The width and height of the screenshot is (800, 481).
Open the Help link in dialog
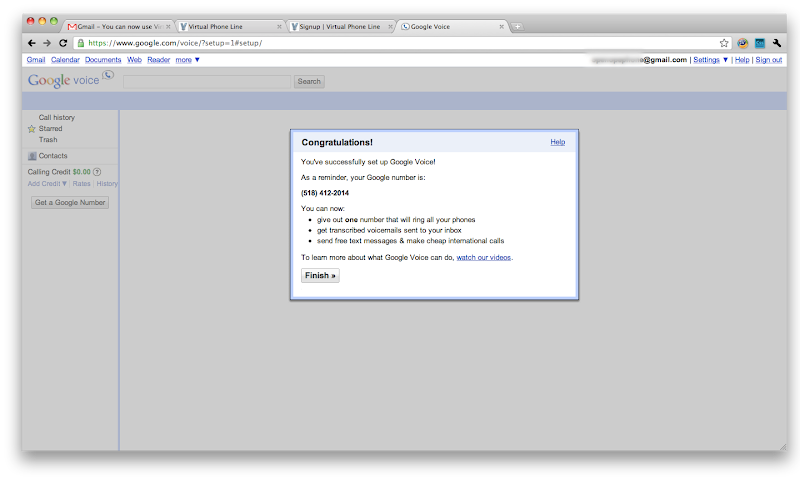[558, 142]
